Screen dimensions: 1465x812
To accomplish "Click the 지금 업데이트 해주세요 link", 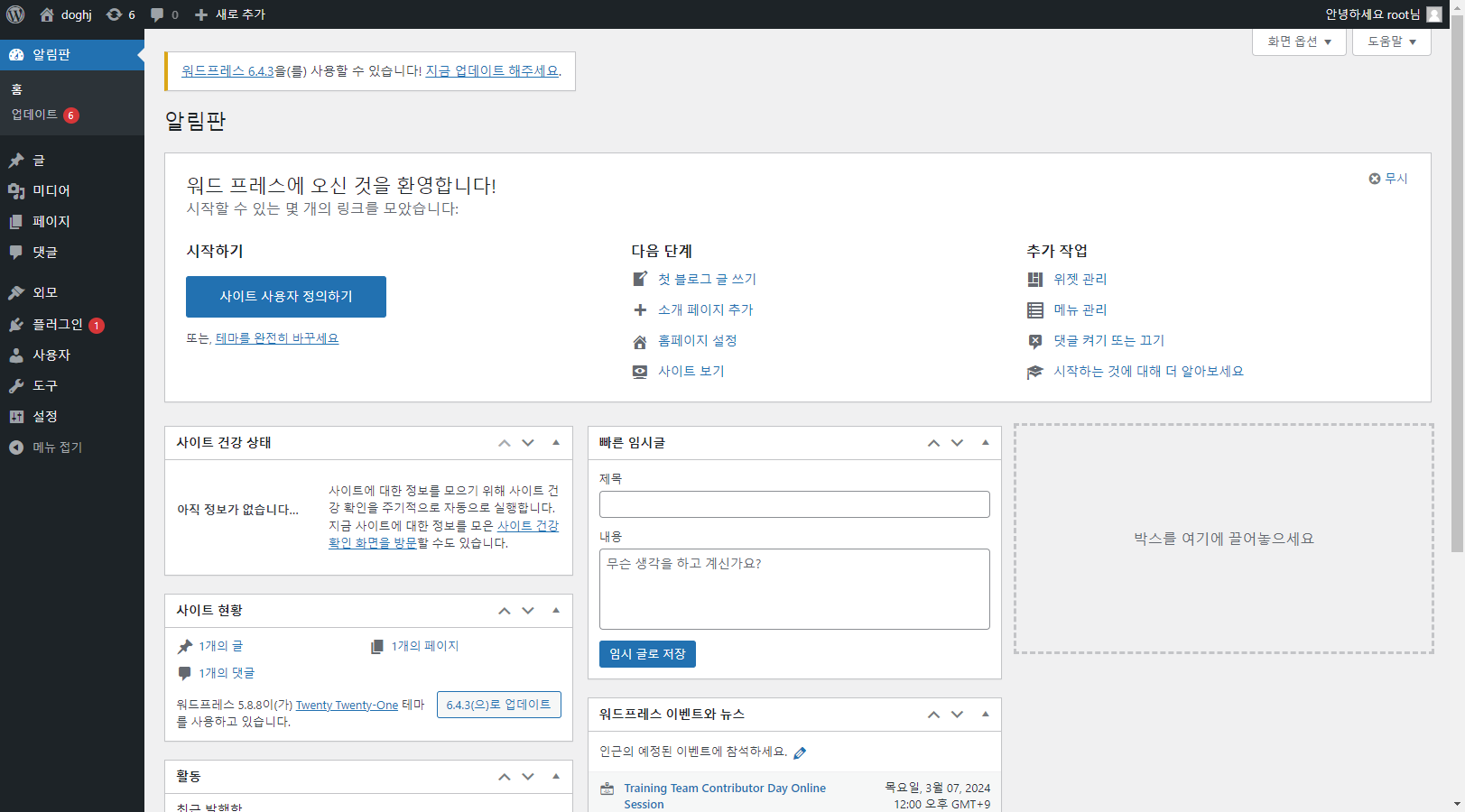I will click(492, 71).
